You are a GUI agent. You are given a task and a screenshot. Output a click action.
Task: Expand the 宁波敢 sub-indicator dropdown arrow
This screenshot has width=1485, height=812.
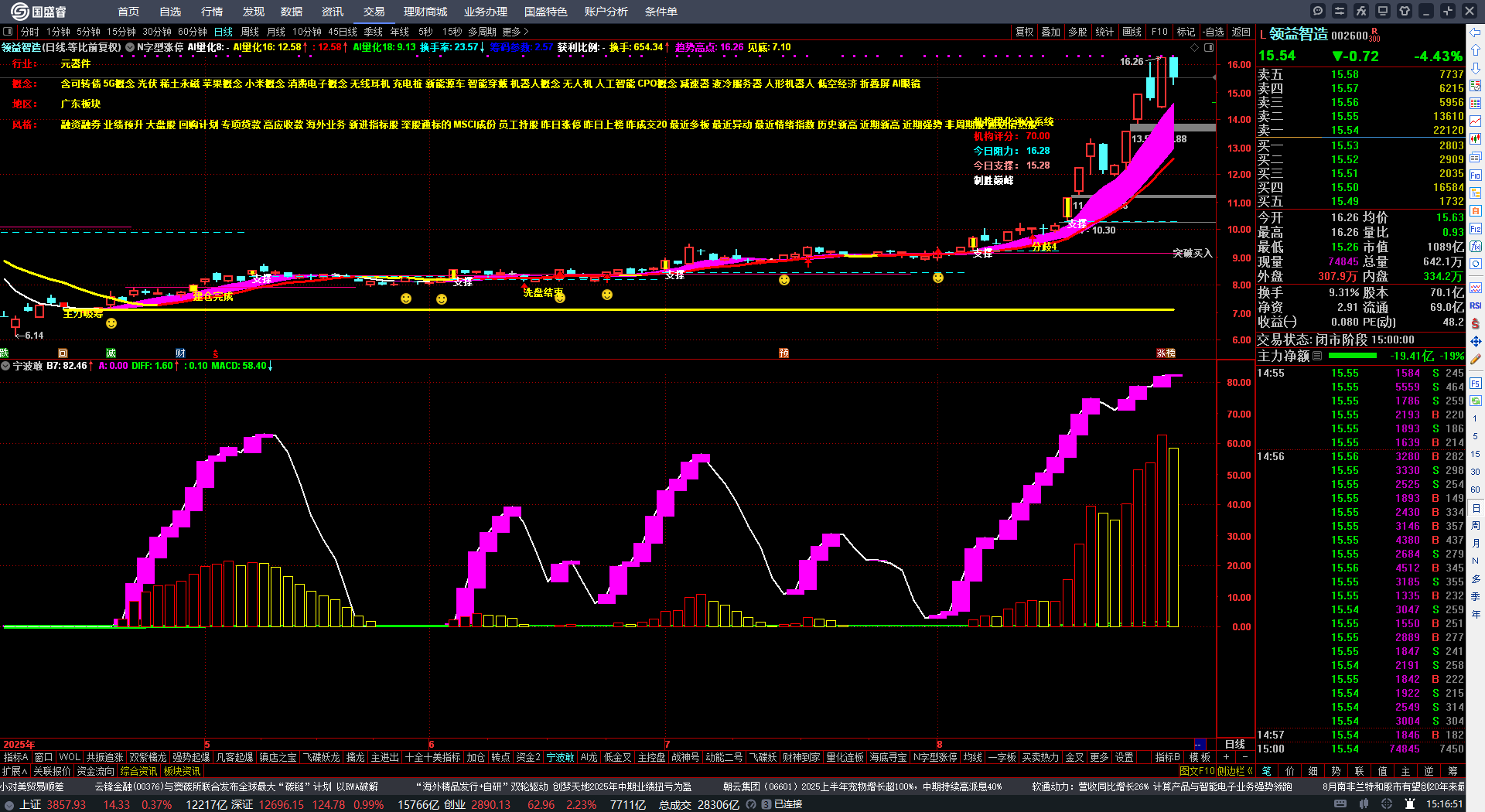pos(5,366)
